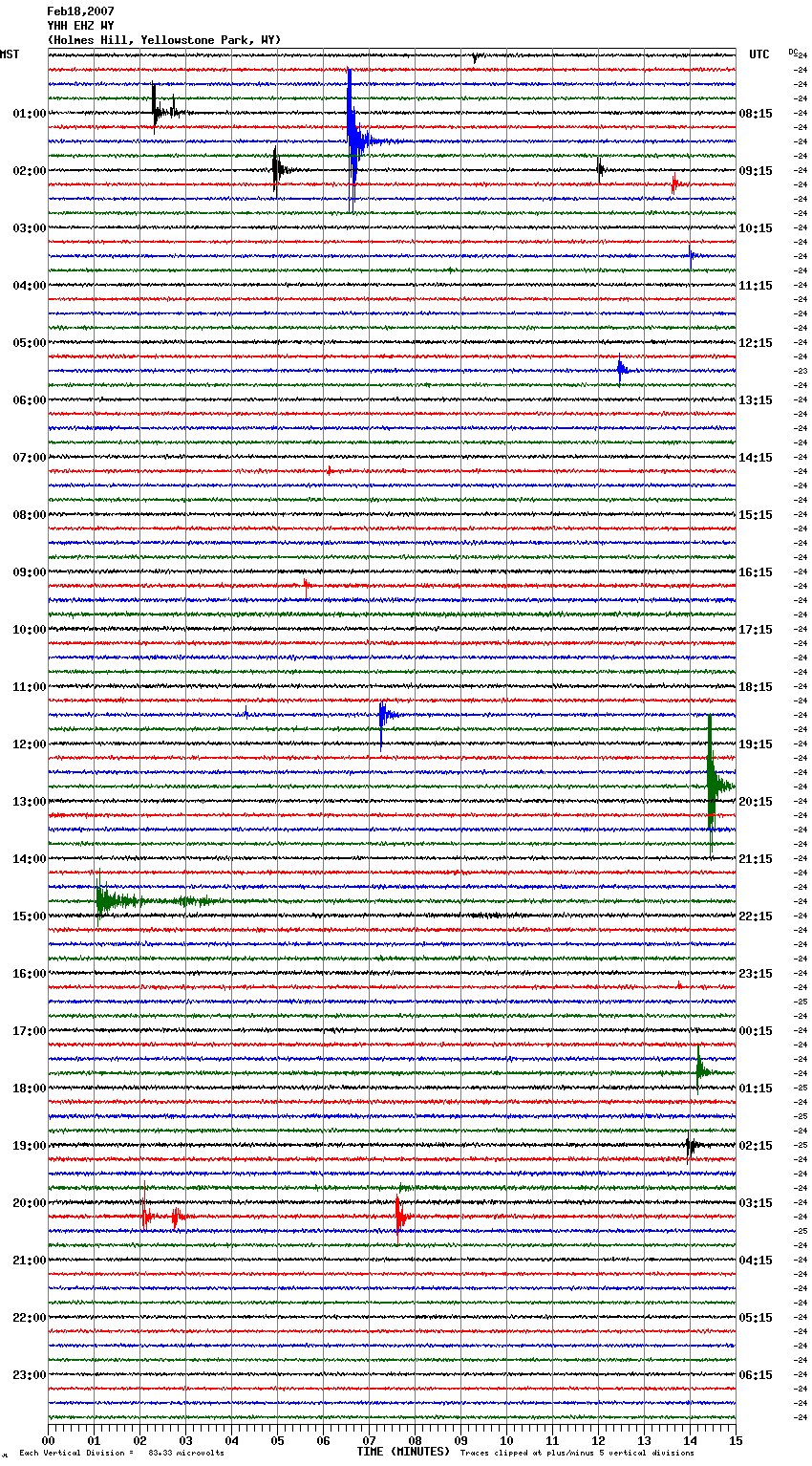This screenshot has height=1466, width=812.
Task: Select the 00:15 UTC time label
Action: 756,1031
